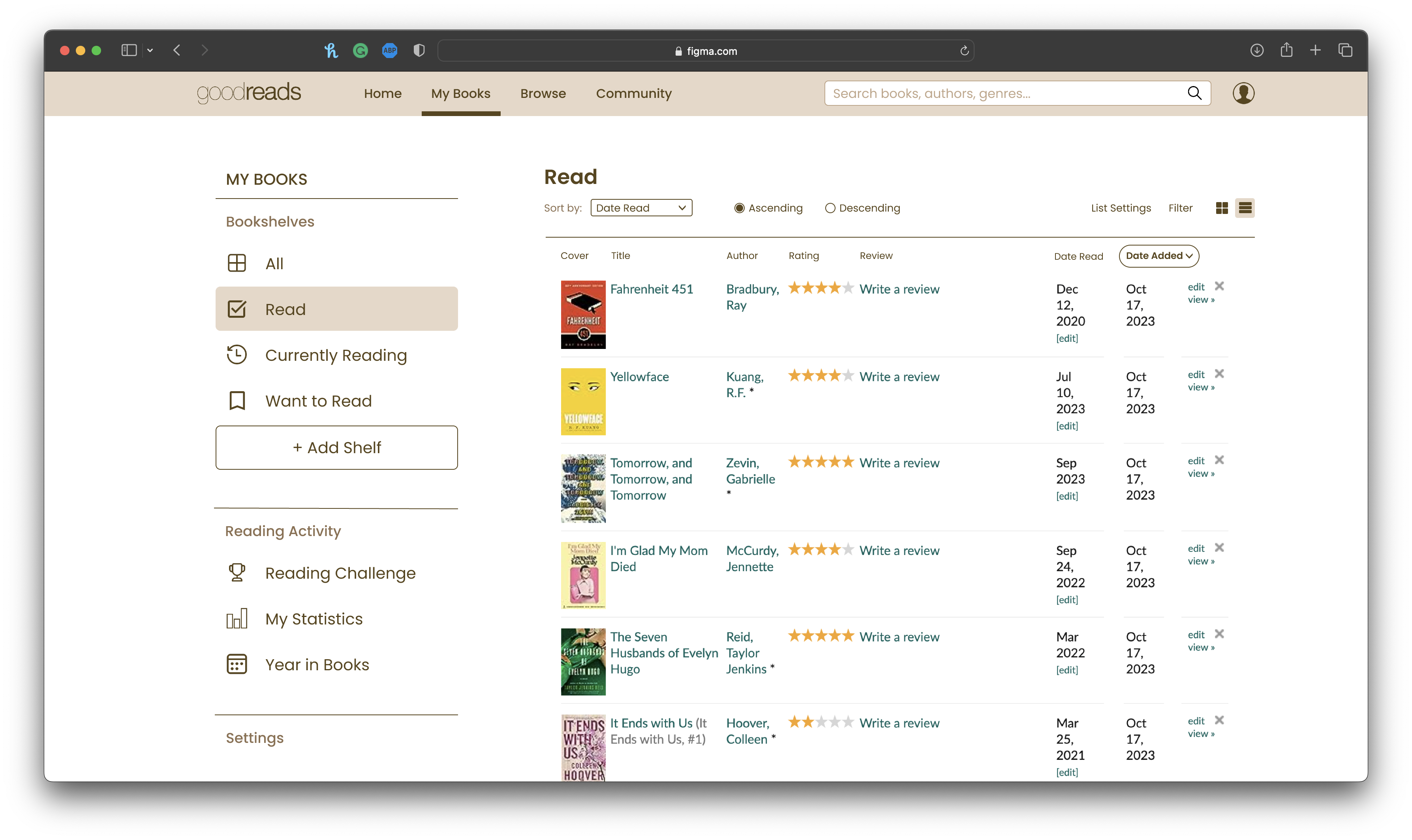Open Reading Challenge trophy item
This screenshot has width=1412, height=840.
point(340,573)
